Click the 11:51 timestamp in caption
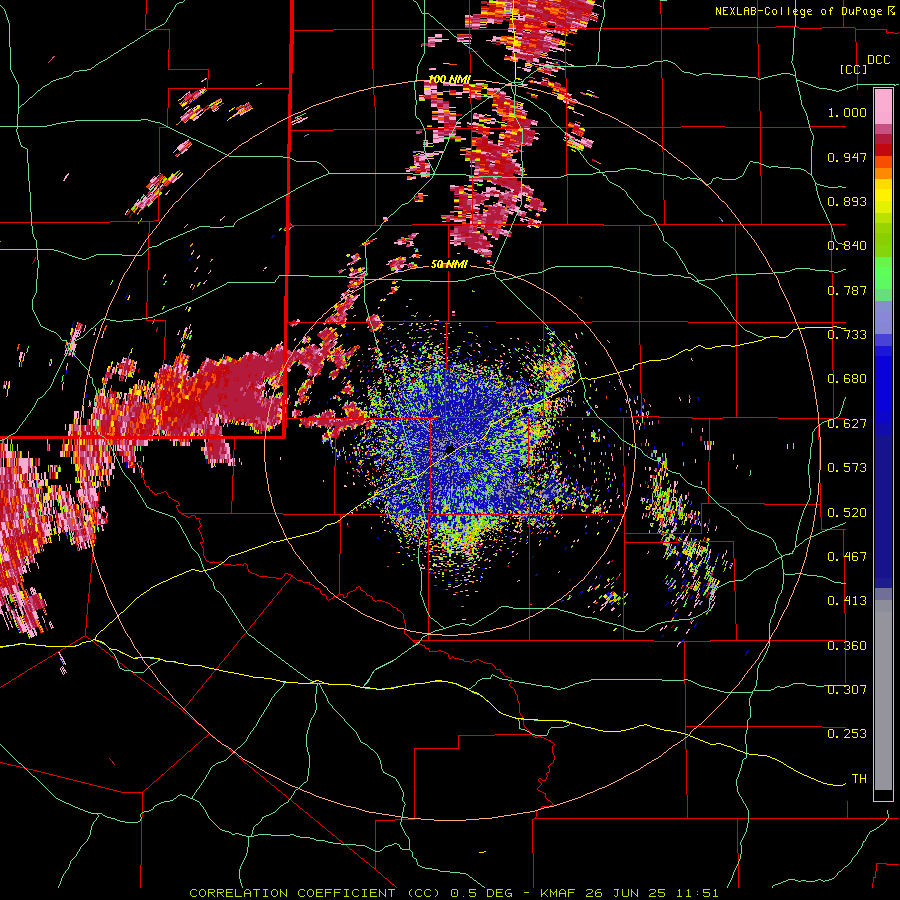This screenshot has width=900, height=900. point(698,893)
